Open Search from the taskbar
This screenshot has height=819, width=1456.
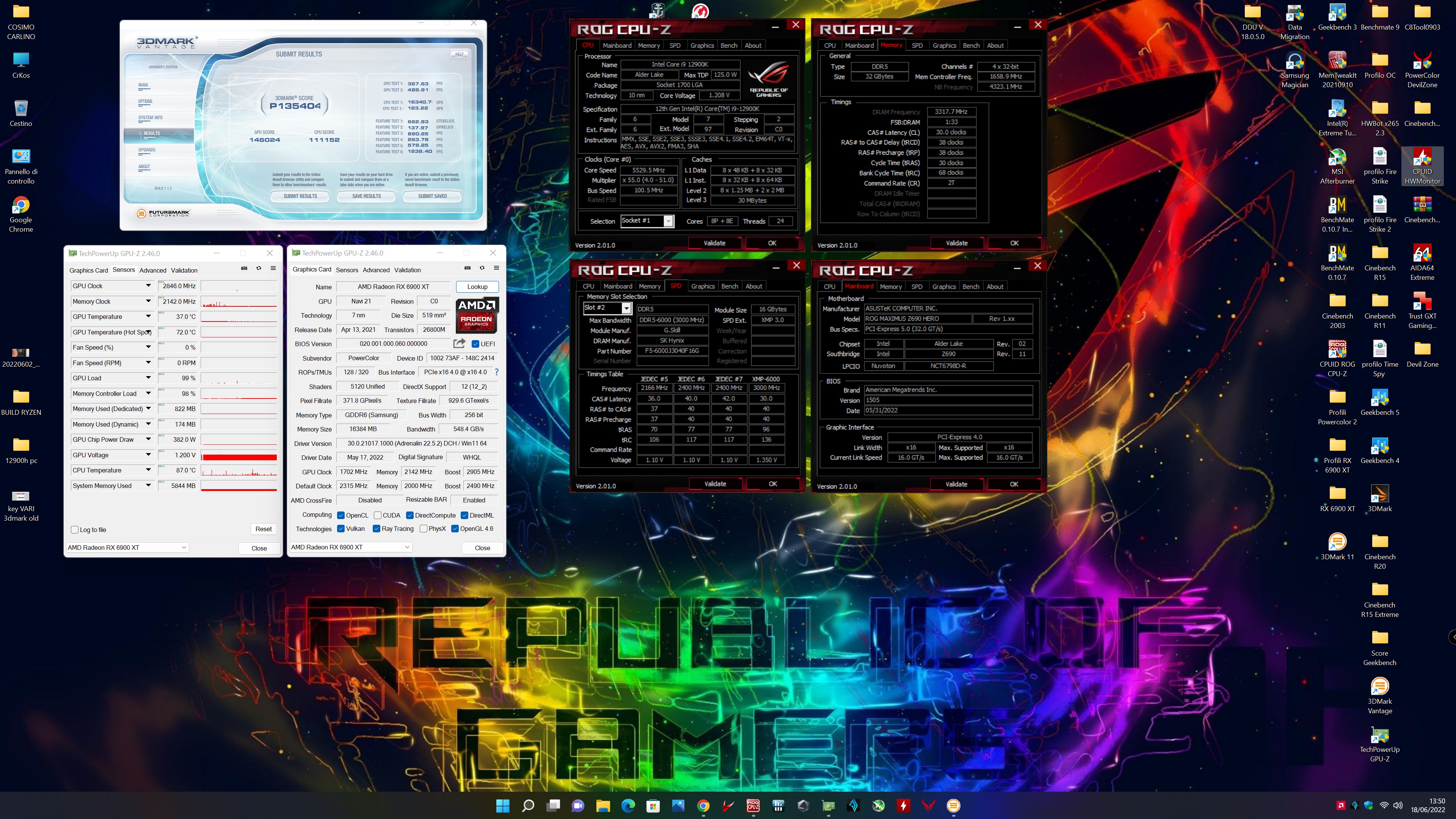[528, 805]
